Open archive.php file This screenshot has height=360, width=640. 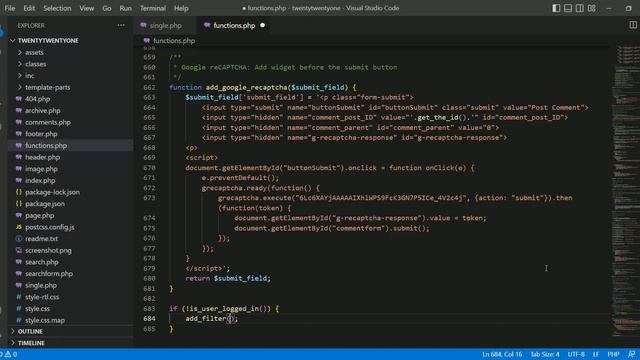coord(42,111)
